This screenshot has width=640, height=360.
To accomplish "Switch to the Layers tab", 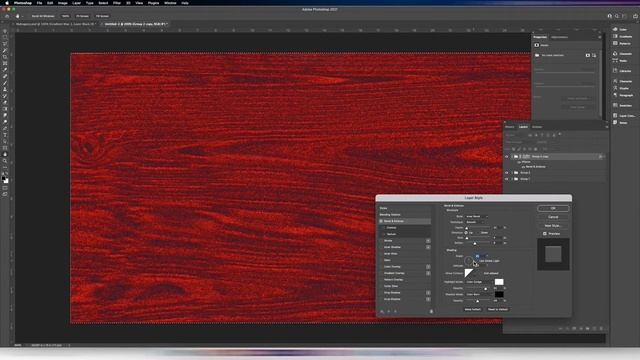I will point(523,127).
